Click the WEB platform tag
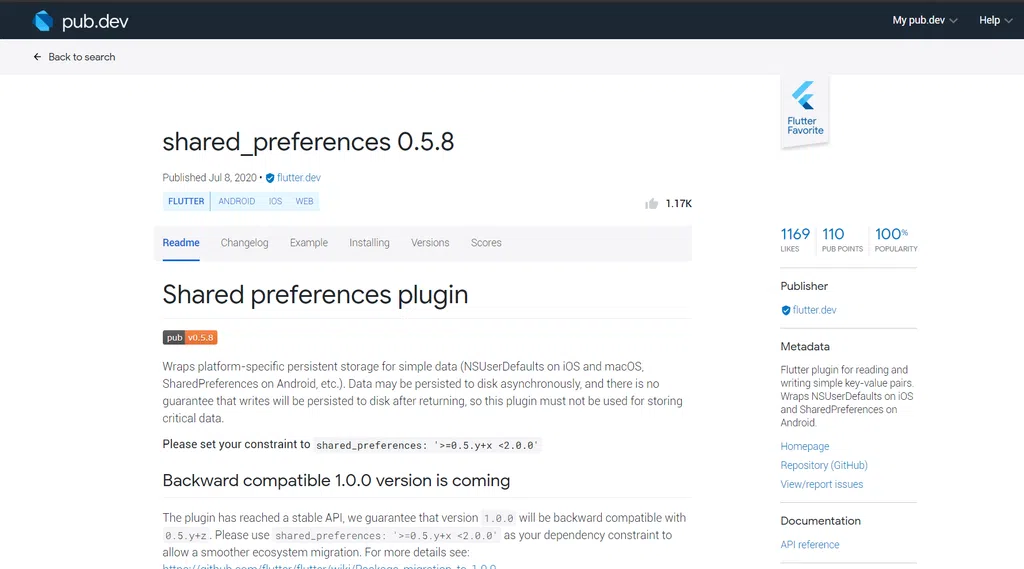Viewport: 1024px width, 569px height. point(304,201)
